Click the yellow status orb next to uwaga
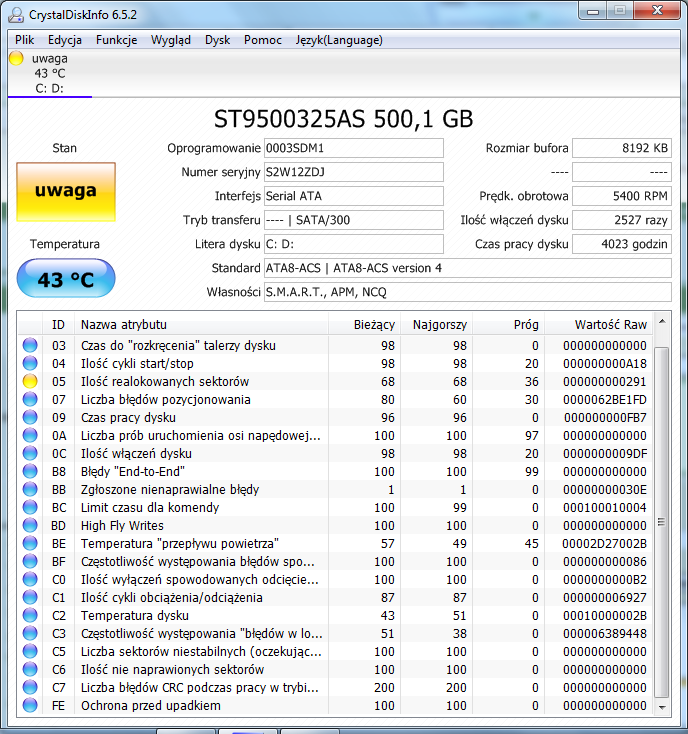The image size is (688, 734). (x=16, y=58)
